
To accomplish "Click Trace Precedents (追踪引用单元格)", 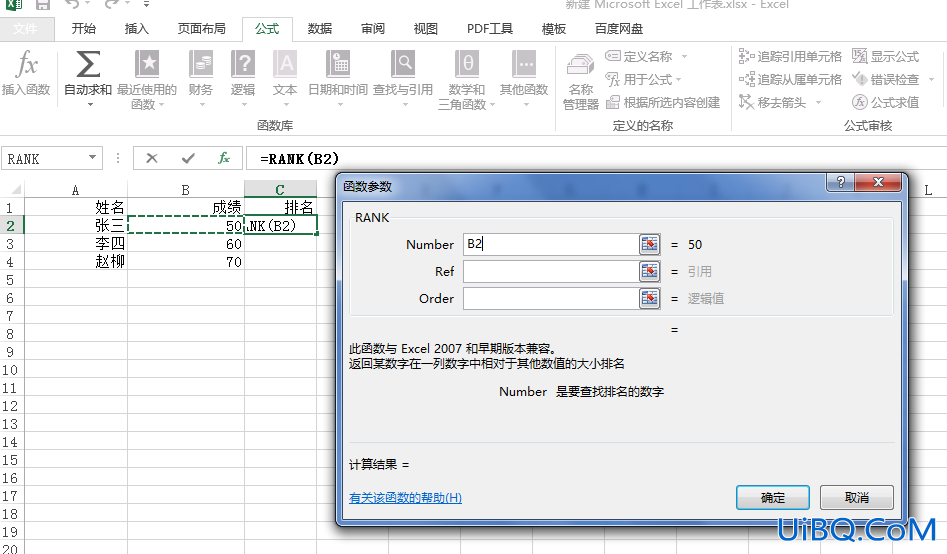I will 790,56.
